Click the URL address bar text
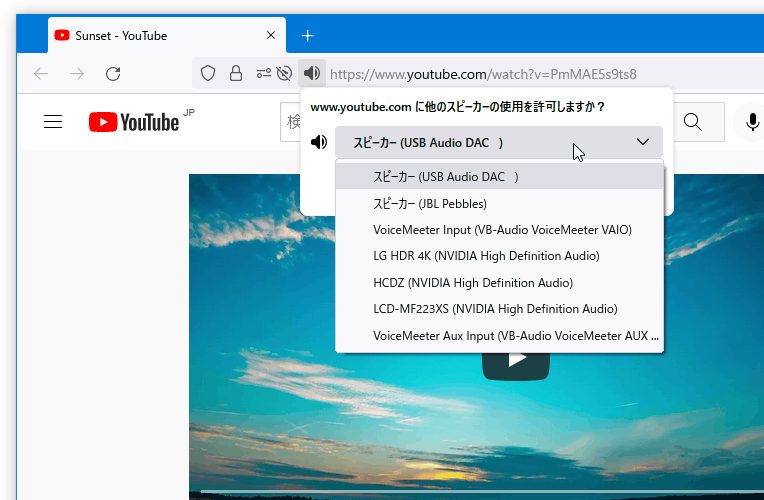Screen dimensions: 764x500 click(483, 74)
